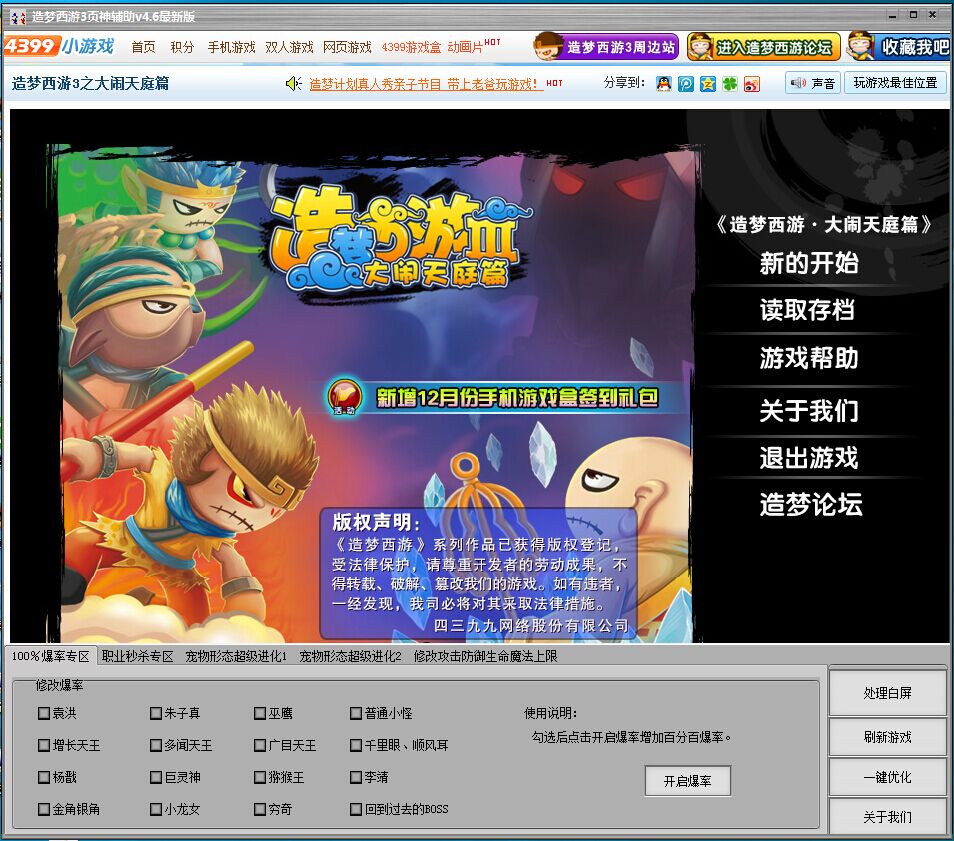Open the 造梦计划真人秀 announcement link
The width and height of the screenshot is (954, 841).
coord(425,84)
